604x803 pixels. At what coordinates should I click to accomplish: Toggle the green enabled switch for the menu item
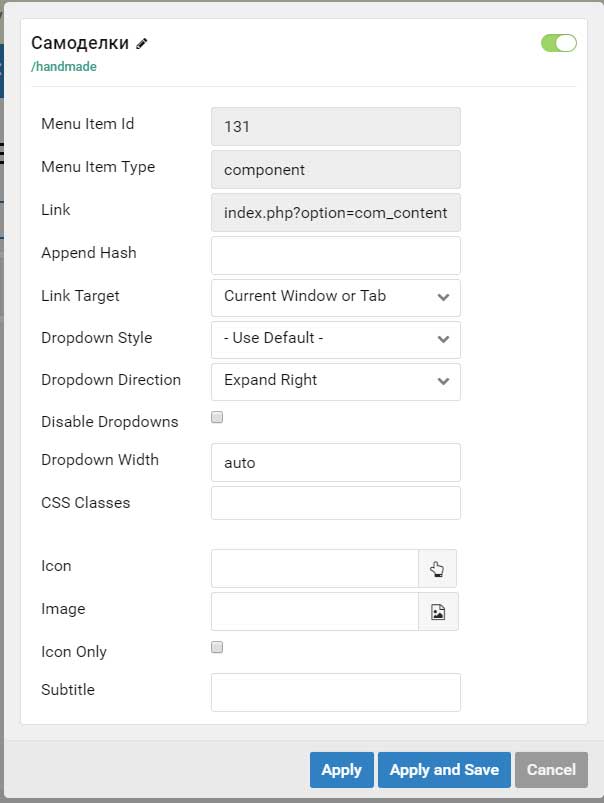click(558, 43)
